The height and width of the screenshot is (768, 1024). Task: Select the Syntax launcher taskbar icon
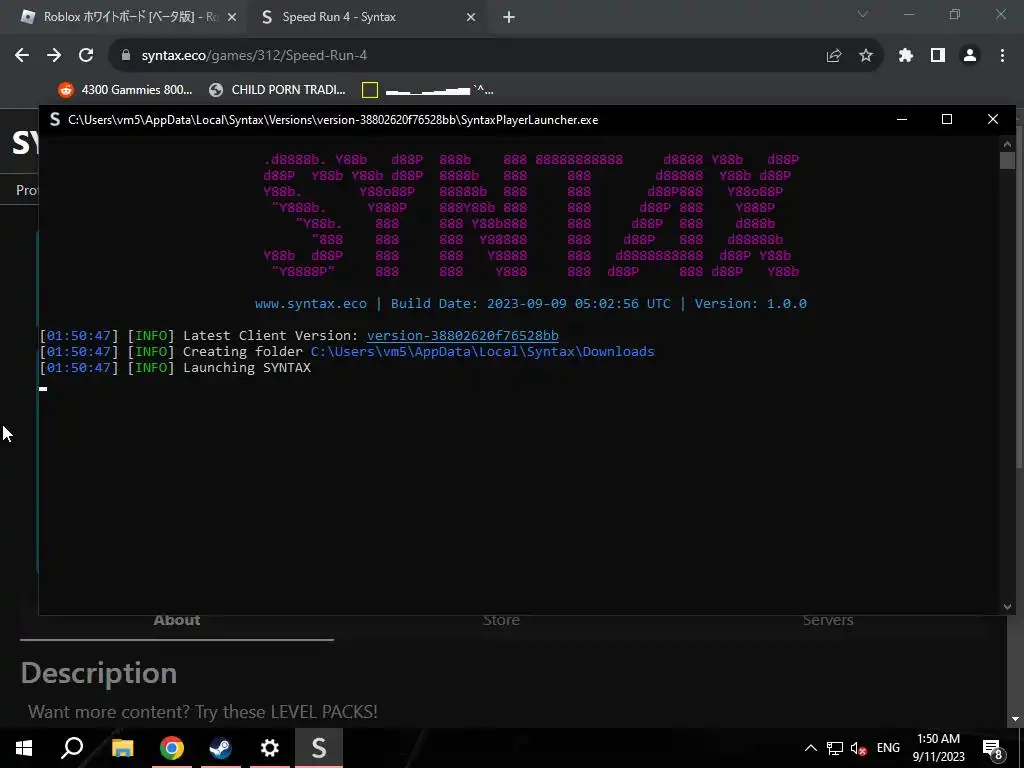coord(319,748)
